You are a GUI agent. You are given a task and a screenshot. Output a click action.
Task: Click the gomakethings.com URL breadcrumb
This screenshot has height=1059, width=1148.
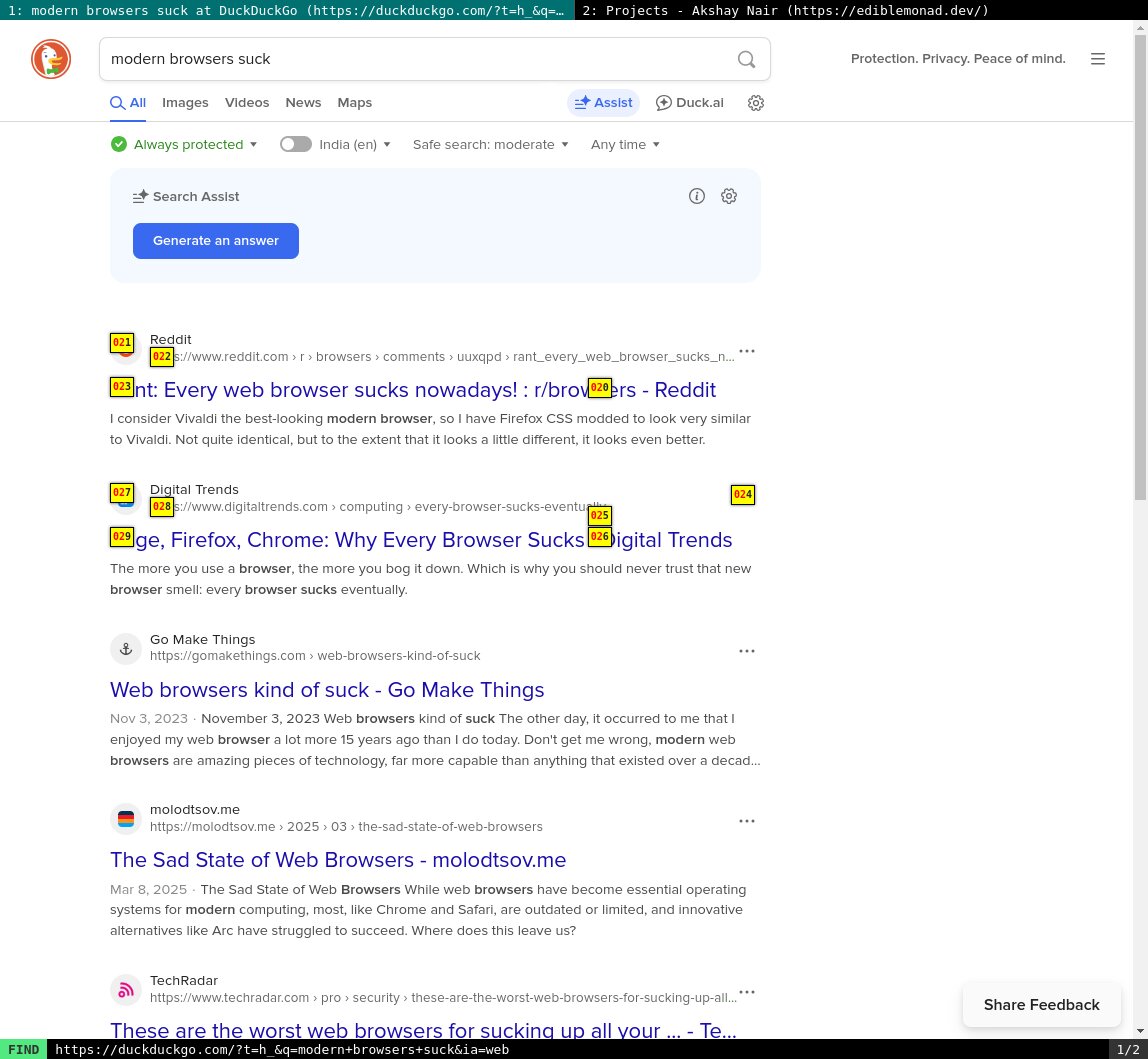pos(315,655)
